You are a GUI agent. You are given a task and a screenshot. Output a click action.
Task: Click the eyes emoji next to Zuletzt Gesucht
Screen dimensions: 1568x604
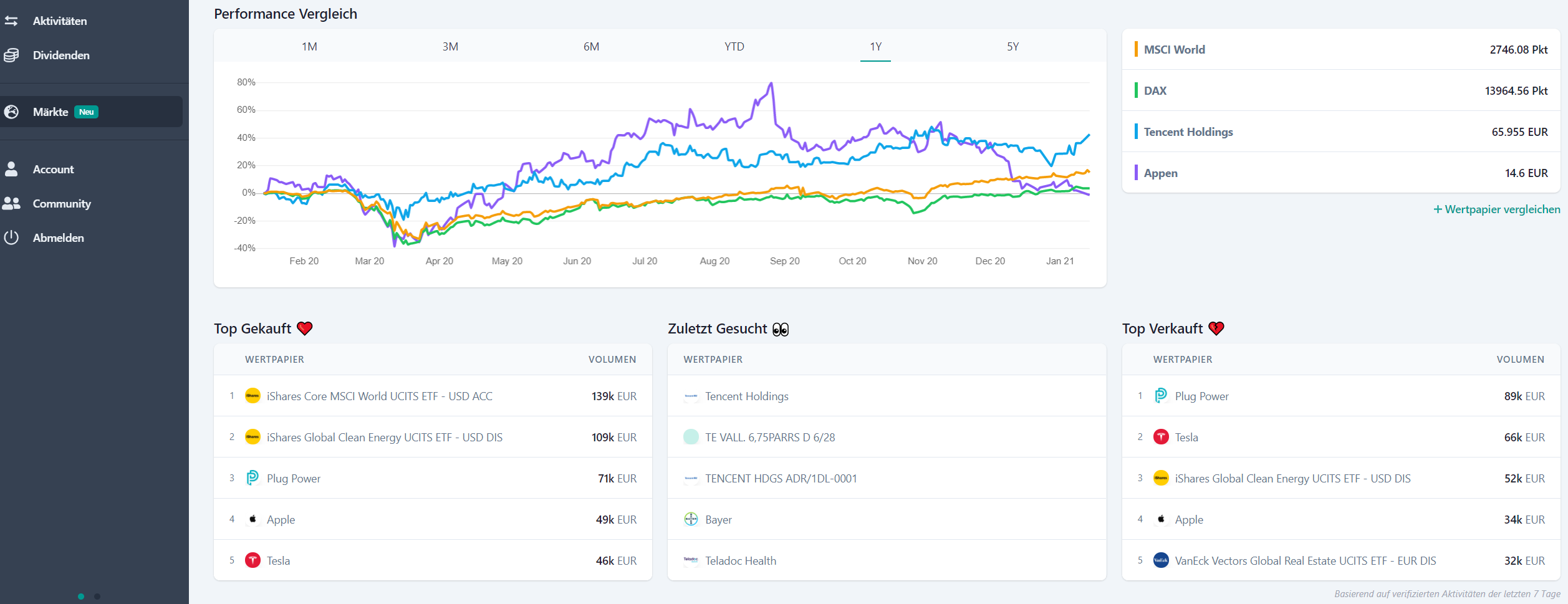[x=781, y=329]
